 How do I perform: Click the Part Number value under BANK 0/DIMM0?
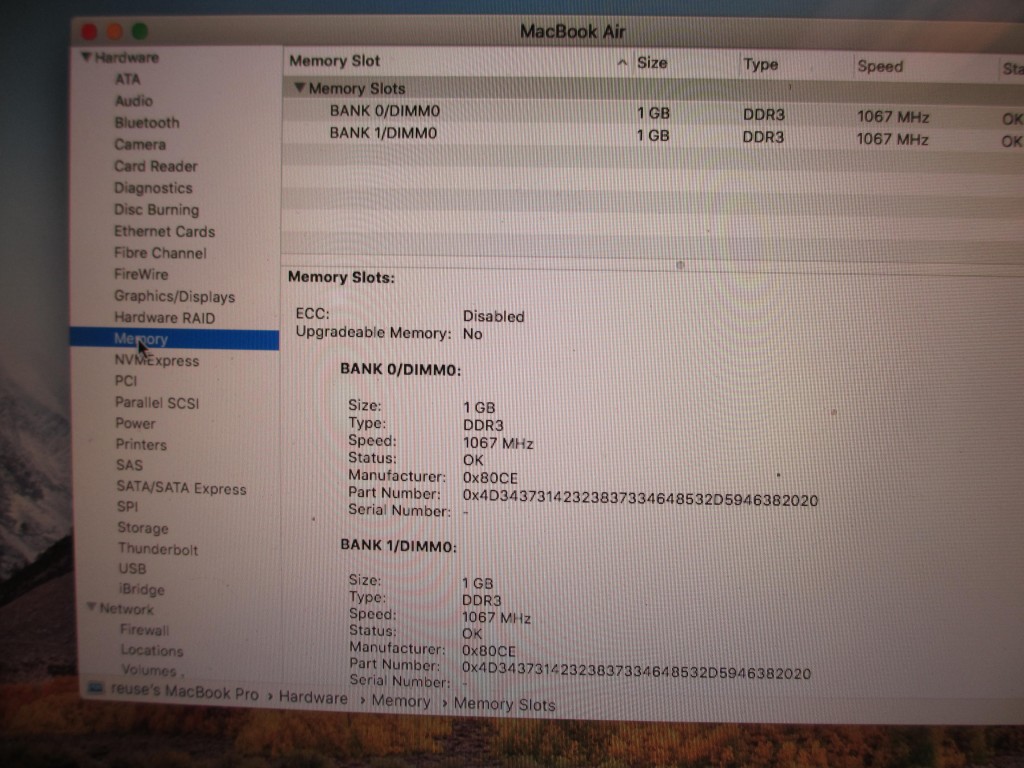click(641, 499)
